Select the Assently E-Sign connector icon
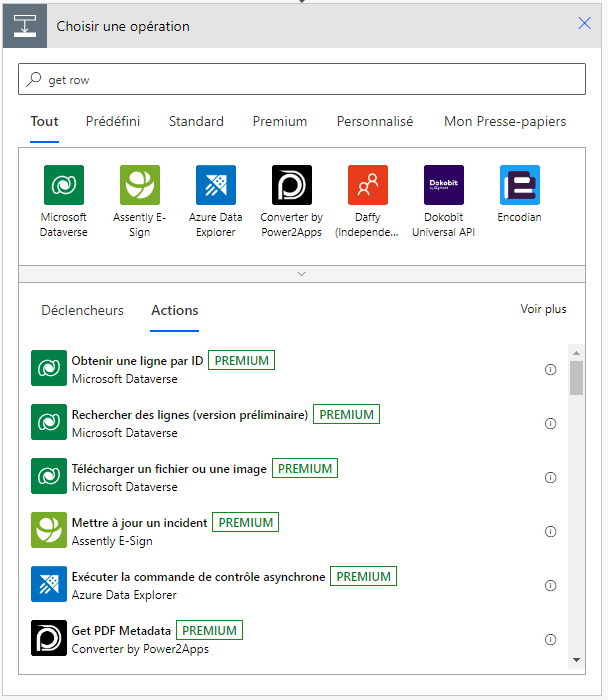Viewport: 608px width, 700px height. (140, 185)
